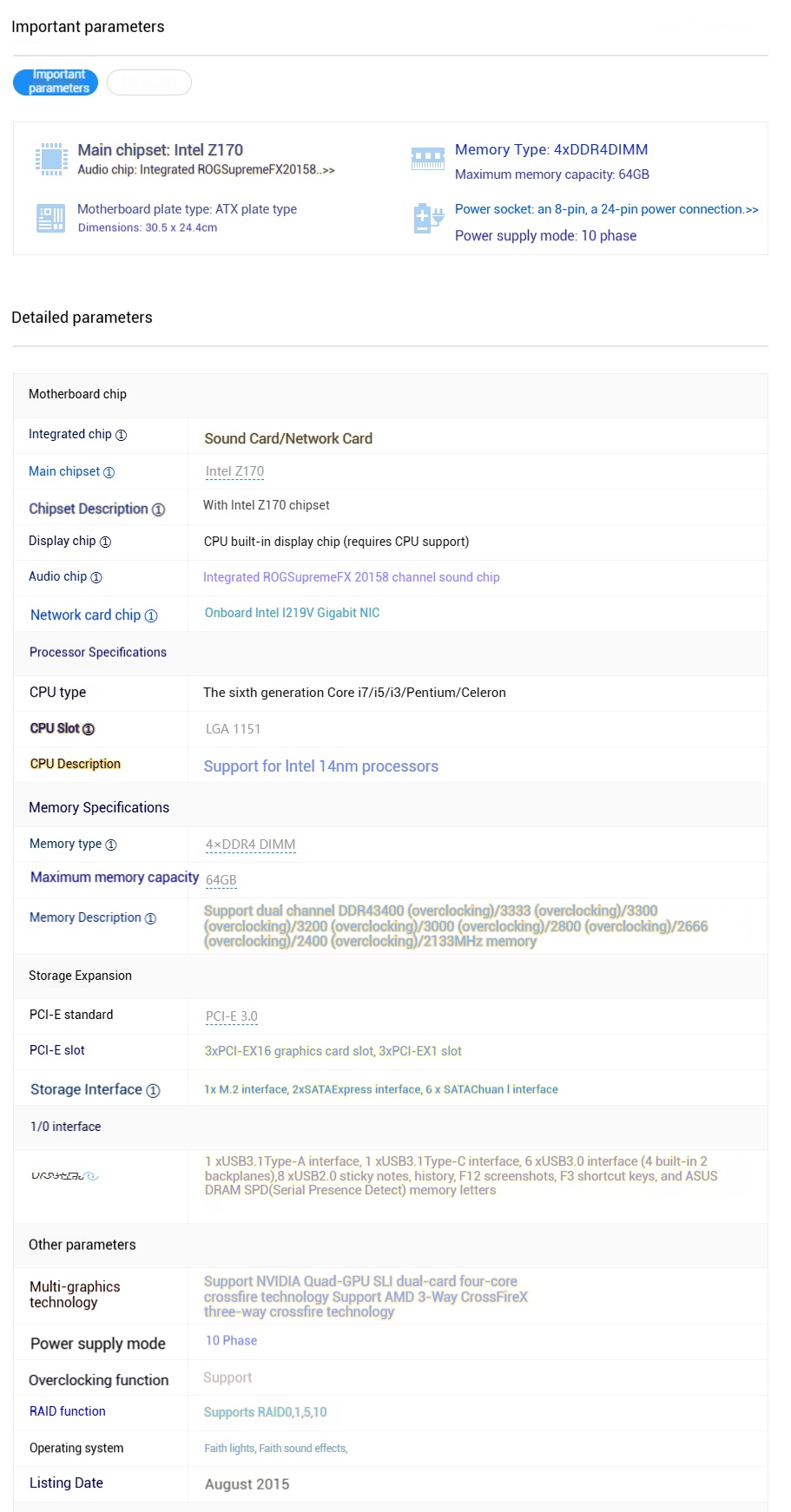This screenshot has height=1512, width=791.
Task: Click info icon next to Main chipset
Action: (109, 472)
